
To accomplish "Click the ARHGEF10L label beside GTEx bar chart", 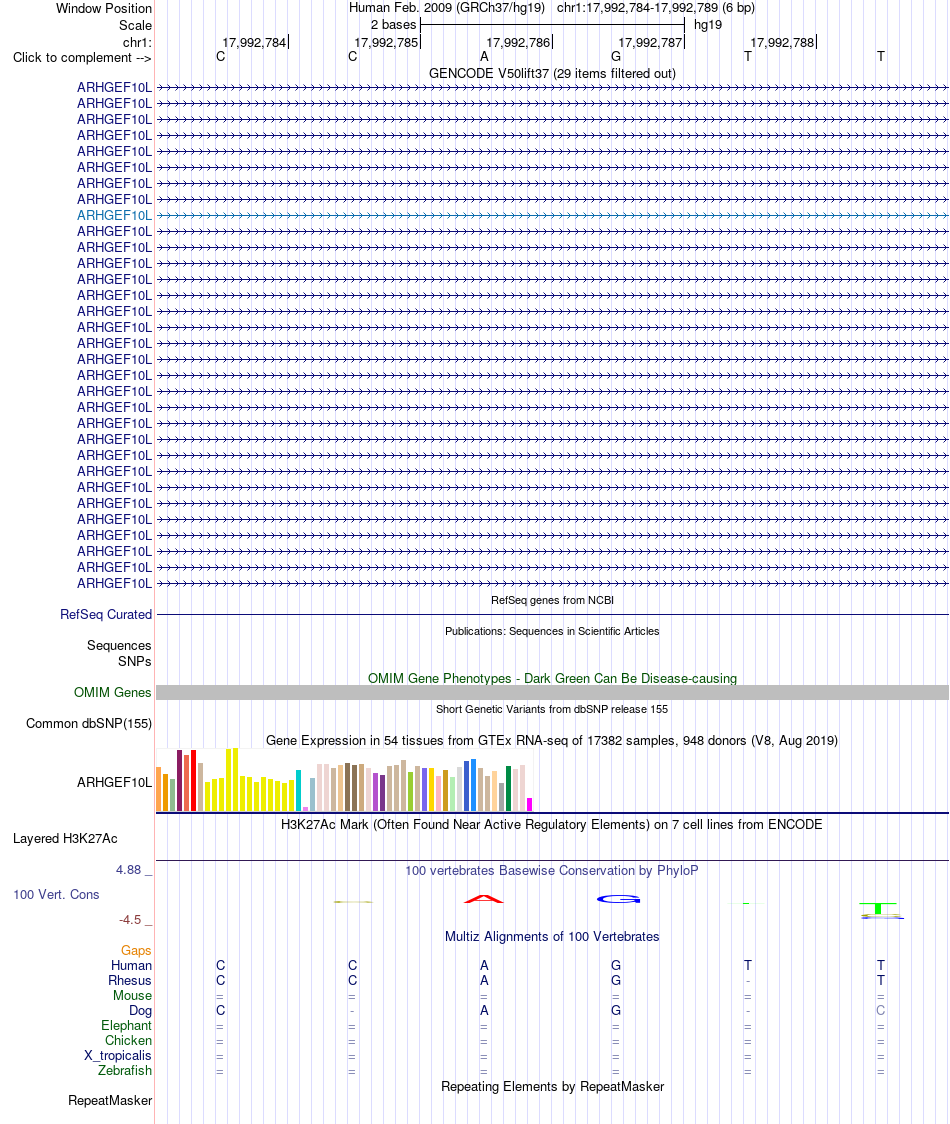I will 115,782.
